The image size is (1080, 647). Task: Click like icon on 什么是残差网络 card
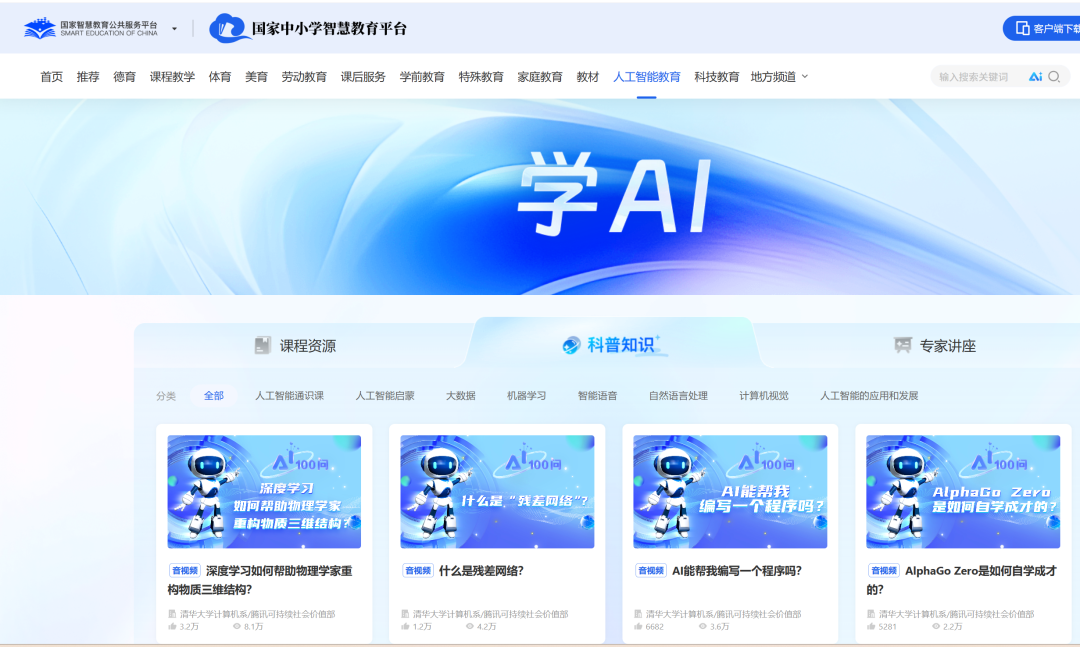(x=405, y=626)
